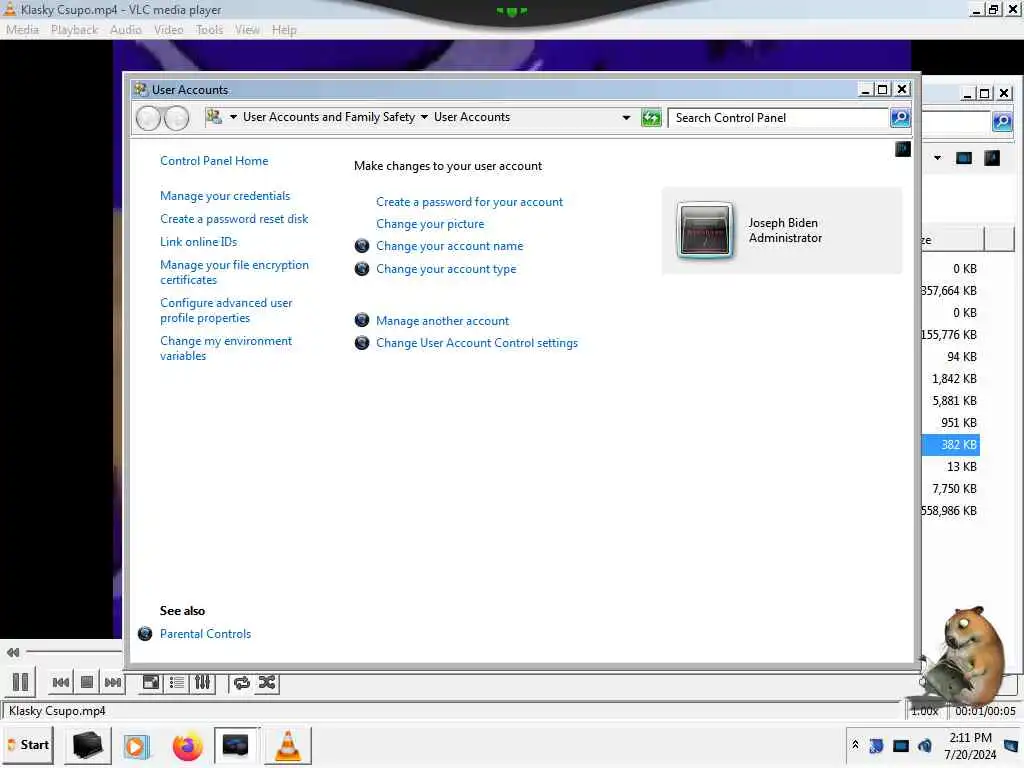Viewport: 1024px width, 768px height.
Task: Switch to Control Panel taskbar window
Action: pyautogui.click(x=236, y=745)
